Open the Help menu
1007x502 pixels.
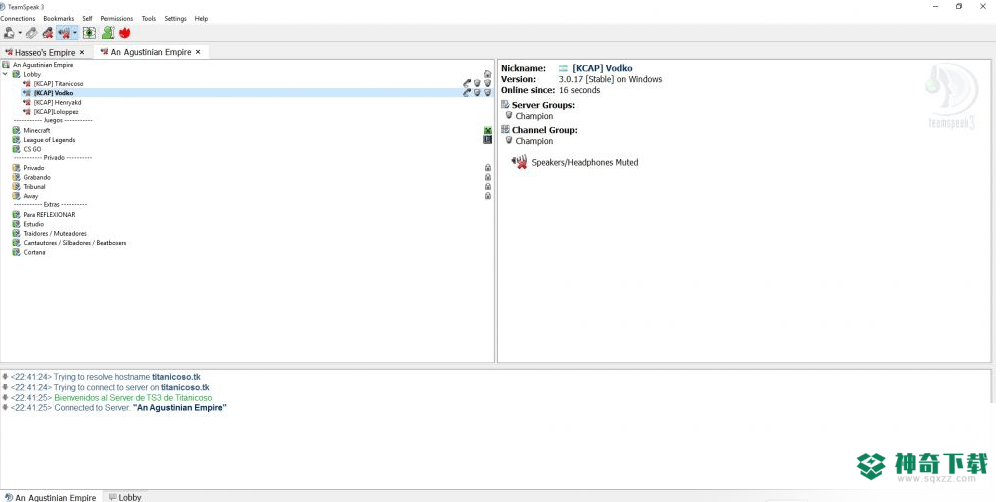(201, 19)
